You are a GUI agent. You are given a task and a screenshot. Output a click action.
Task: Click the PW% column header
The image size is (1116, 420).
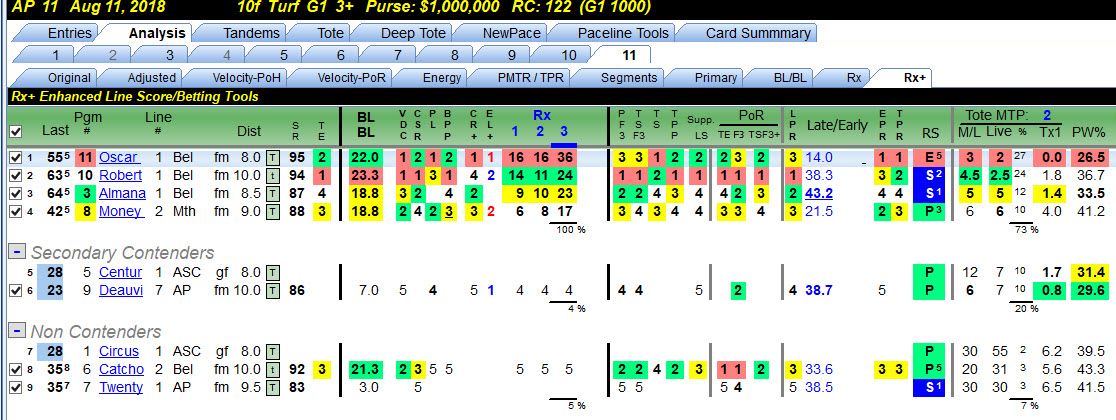(1088, 131)
